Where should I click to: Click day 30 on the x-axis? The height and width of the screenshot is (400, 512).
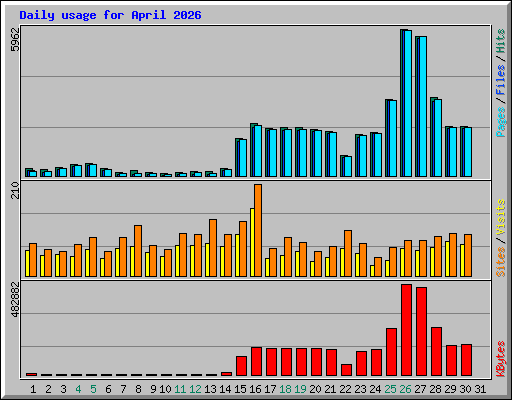click(x=465, y=389)
